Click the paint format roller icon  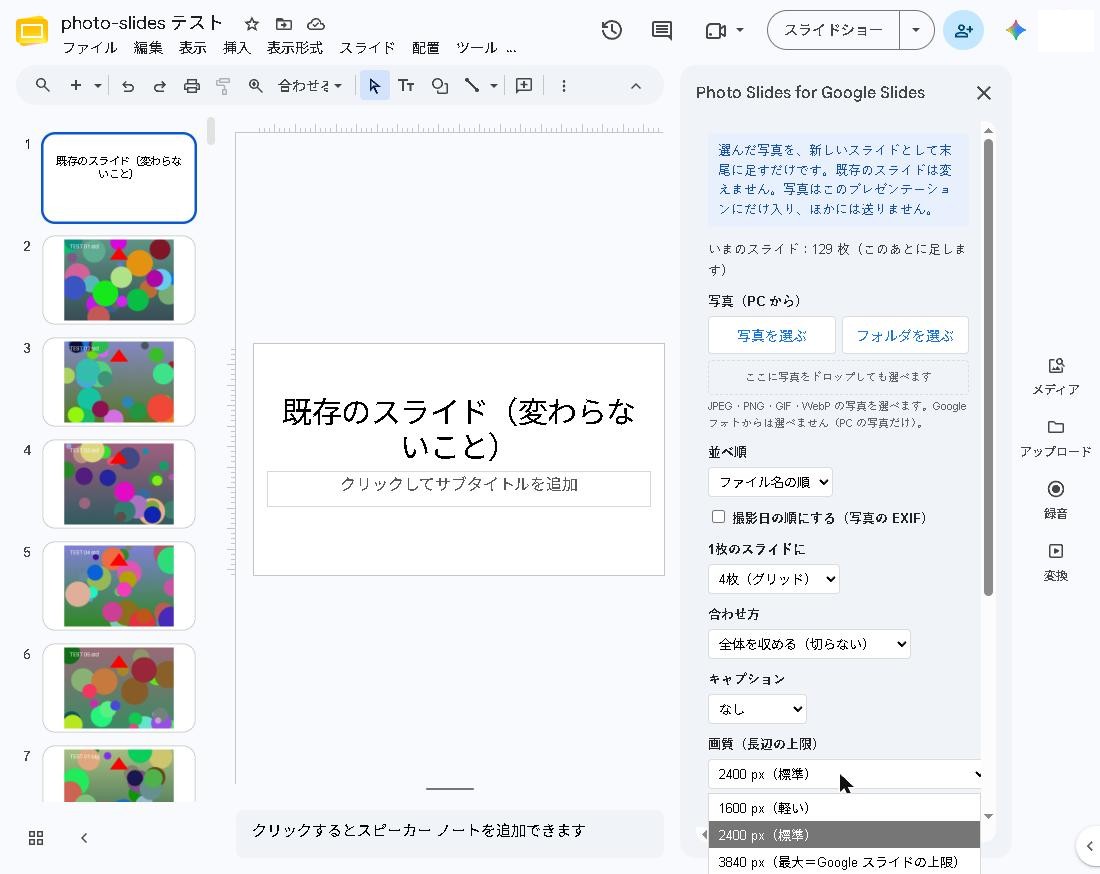pyautogui.click(x=223, y=86)
